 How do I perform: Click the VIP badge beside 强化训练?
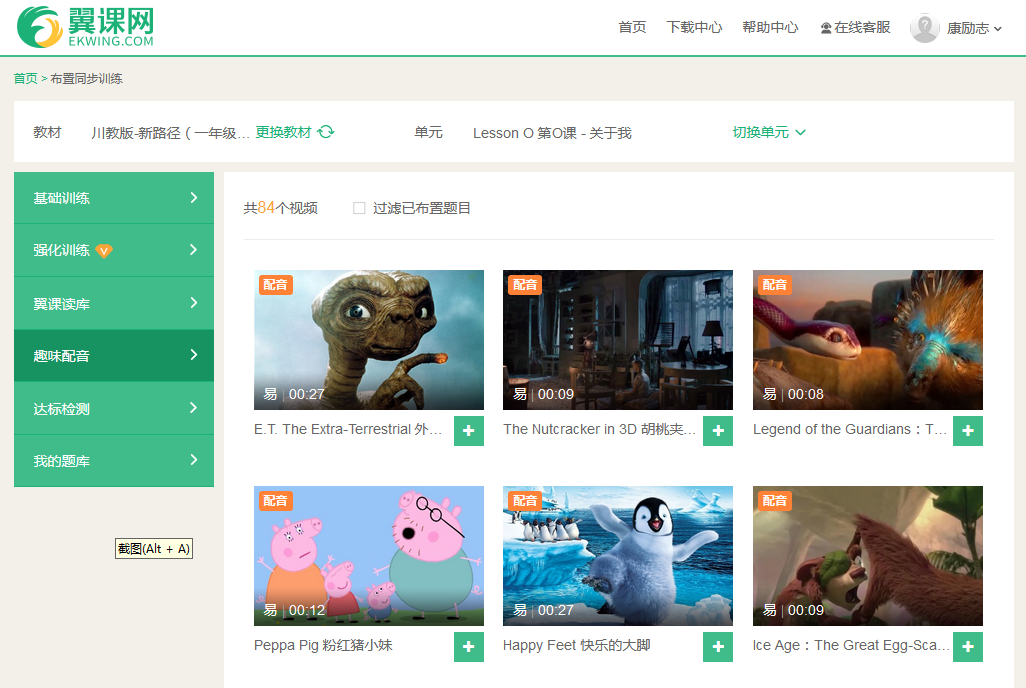pos(103,251)
